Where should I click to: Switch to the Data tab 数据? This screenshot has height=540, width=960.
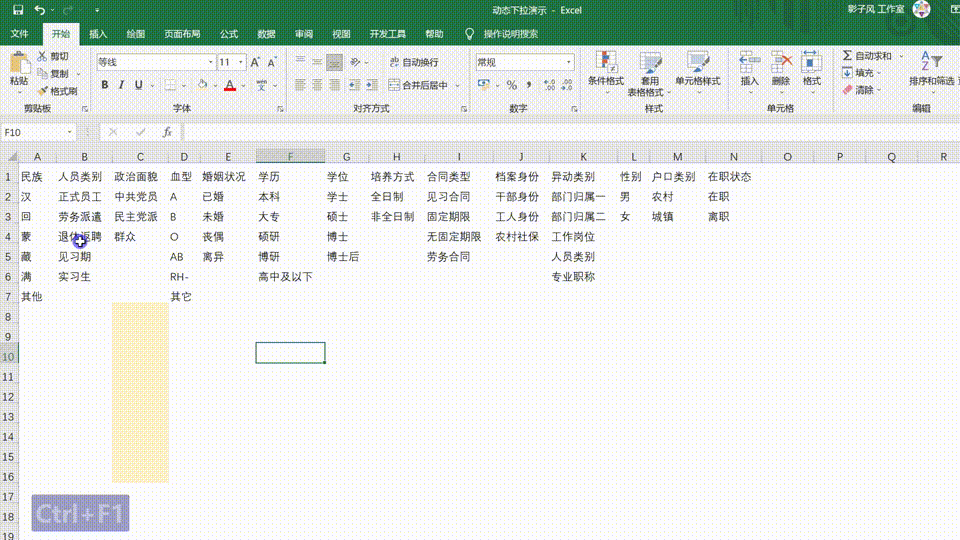[266, 34]
